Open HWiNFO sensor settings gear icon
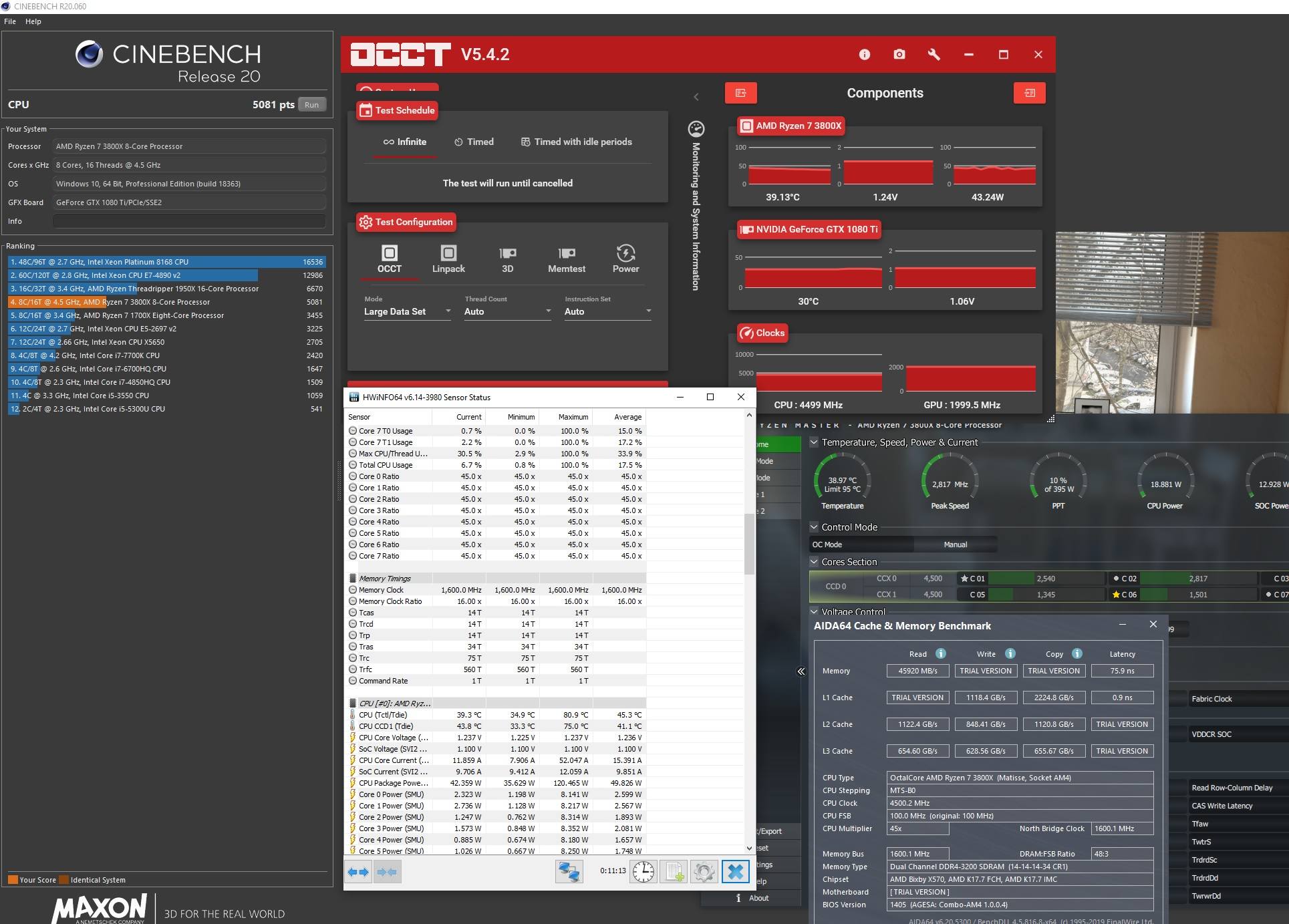1289x924 pixels. [704, 872]
